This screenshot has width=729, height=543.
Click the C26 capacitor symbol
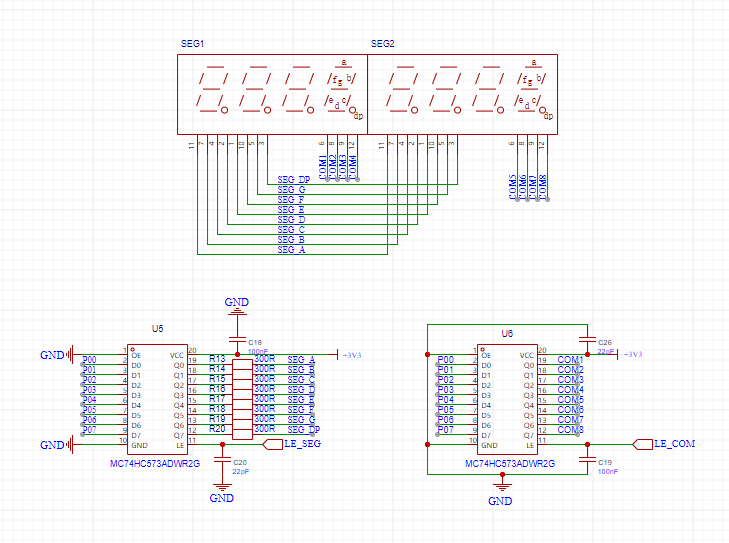pos(588,339)
